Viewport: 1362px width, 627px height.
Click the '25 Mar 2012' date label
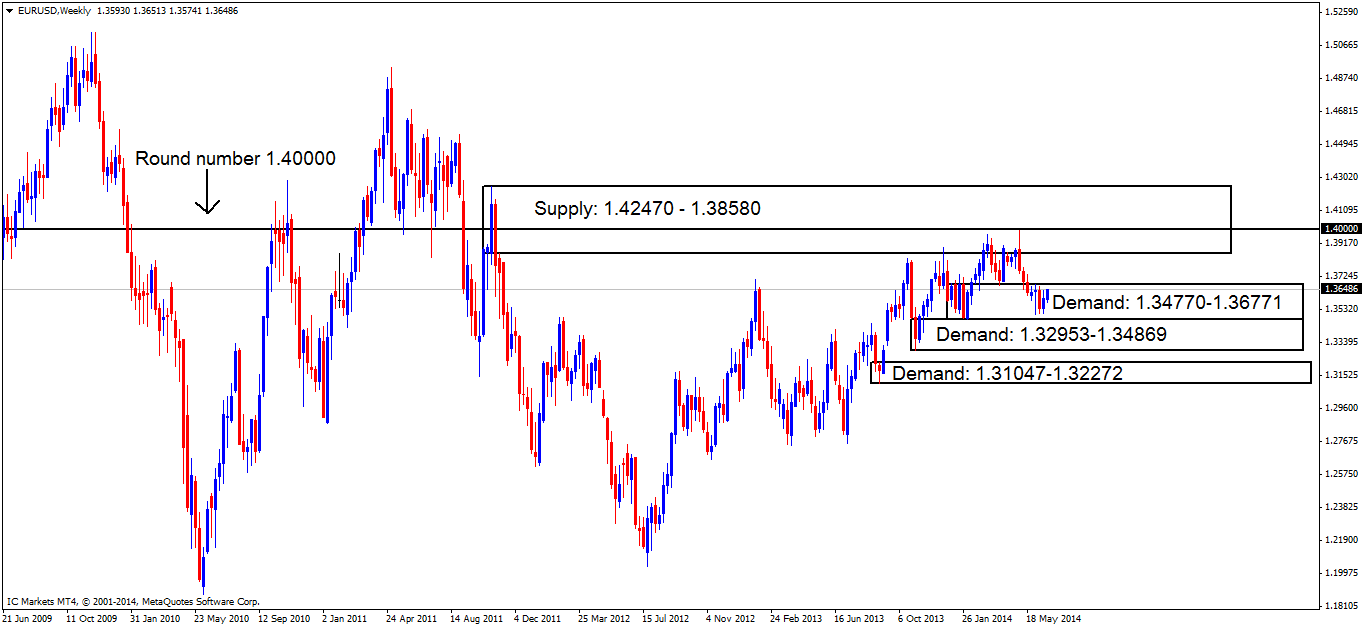click(x=604, y=618)
